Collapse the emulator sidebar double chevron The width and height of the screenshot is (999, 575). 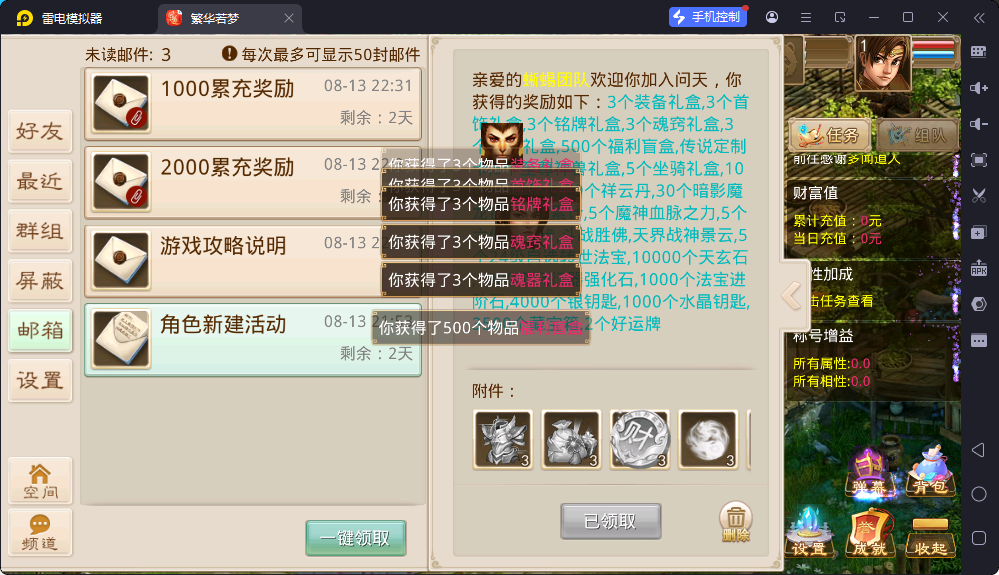[979, 18]
